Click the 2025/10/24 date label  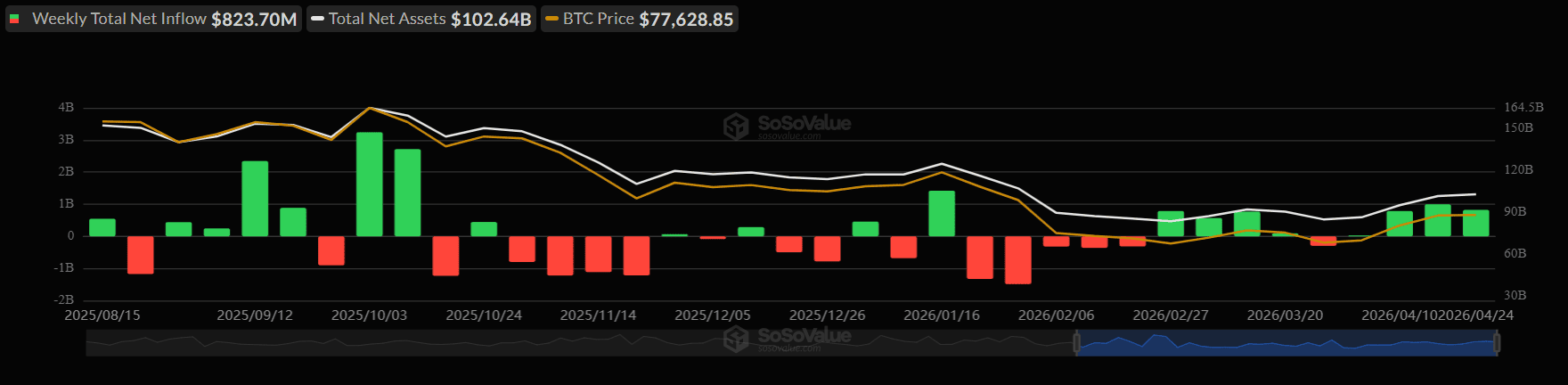pyautogui.click(x=484, y=315)
